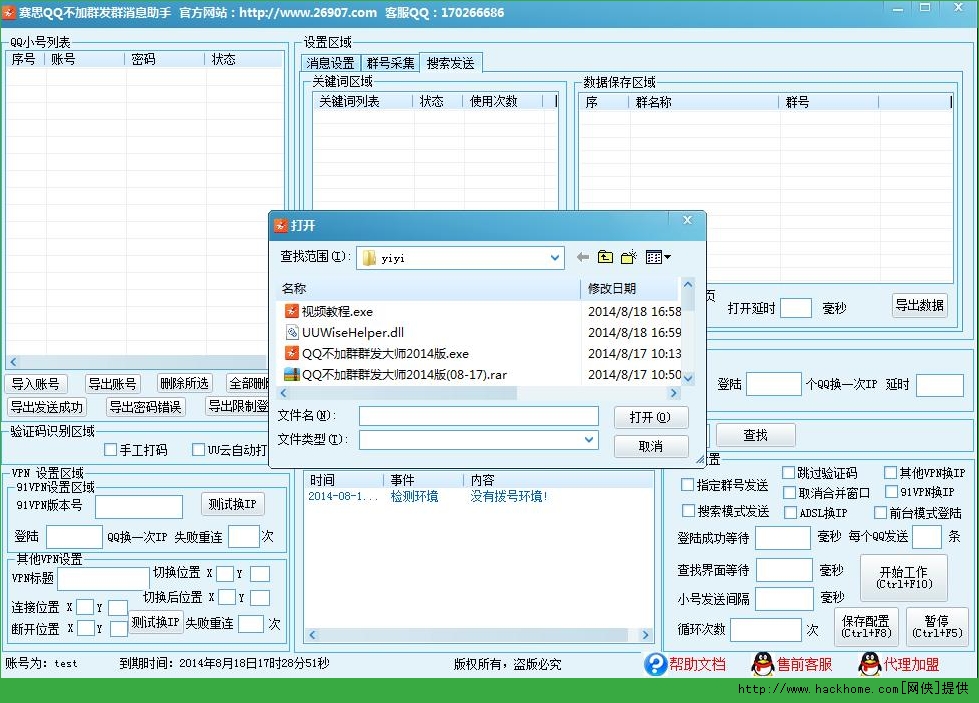Open the 查找范围 yiyi folder dropdown
The width and height of the screenshot is (979, 703).
point(556,257)
